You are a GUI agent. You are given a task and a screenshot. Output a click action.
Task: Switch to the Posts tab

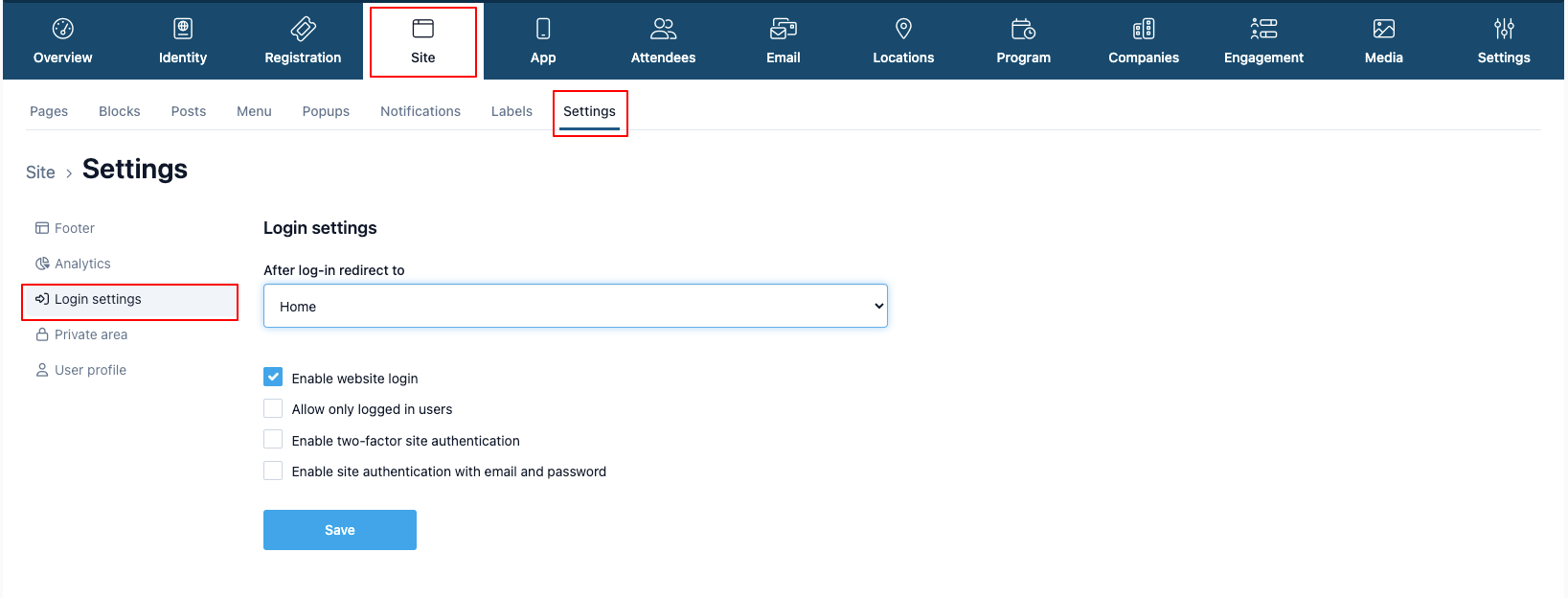click(189, 111)
